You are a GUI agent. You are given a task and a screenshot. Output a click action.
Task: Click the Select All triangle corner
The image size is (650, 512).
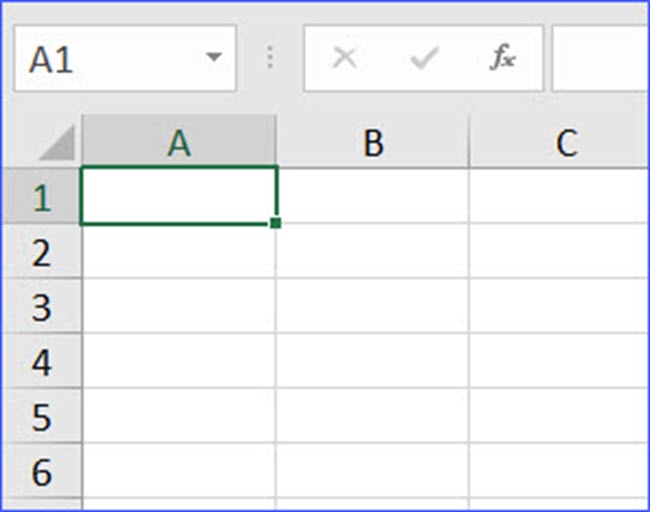57,142
